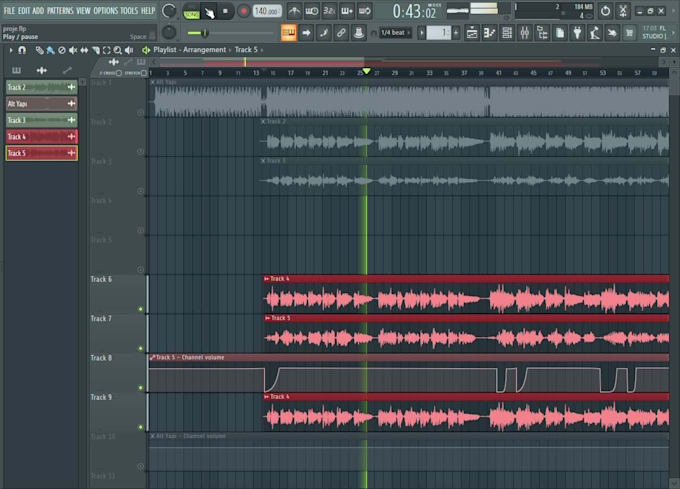The width and height of the screenshot is (680, 489).
Task: Click the 0:43:02 time display
Action: point(414,12)
